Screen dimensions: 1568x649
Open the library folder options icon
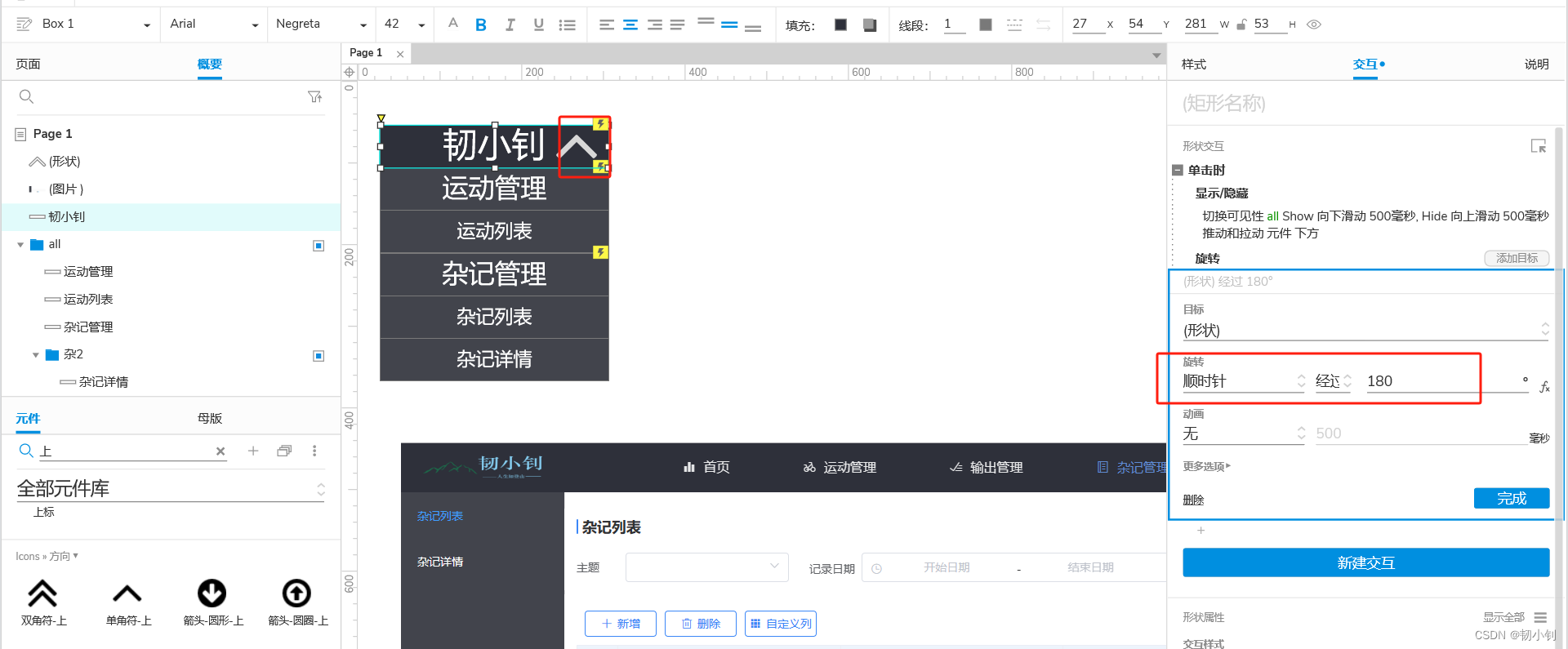[284, 451]
